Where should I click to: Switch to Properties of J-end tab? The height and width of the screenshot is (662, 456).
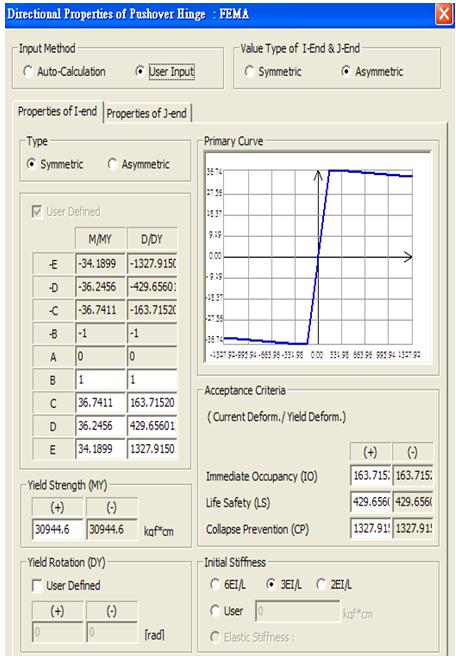[147, 113]
